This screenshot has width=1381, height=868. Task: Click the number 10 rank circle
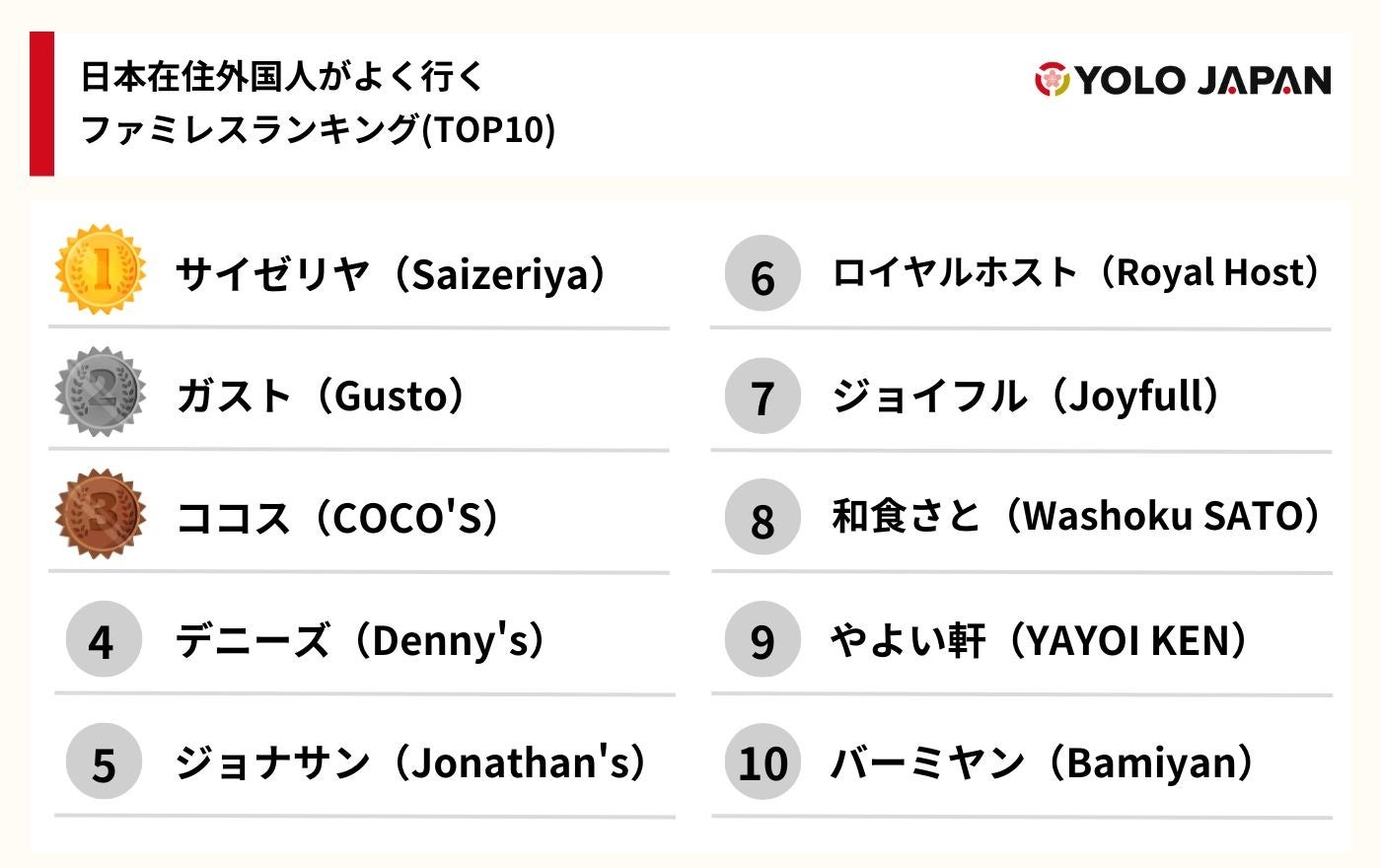pos(762,761)
